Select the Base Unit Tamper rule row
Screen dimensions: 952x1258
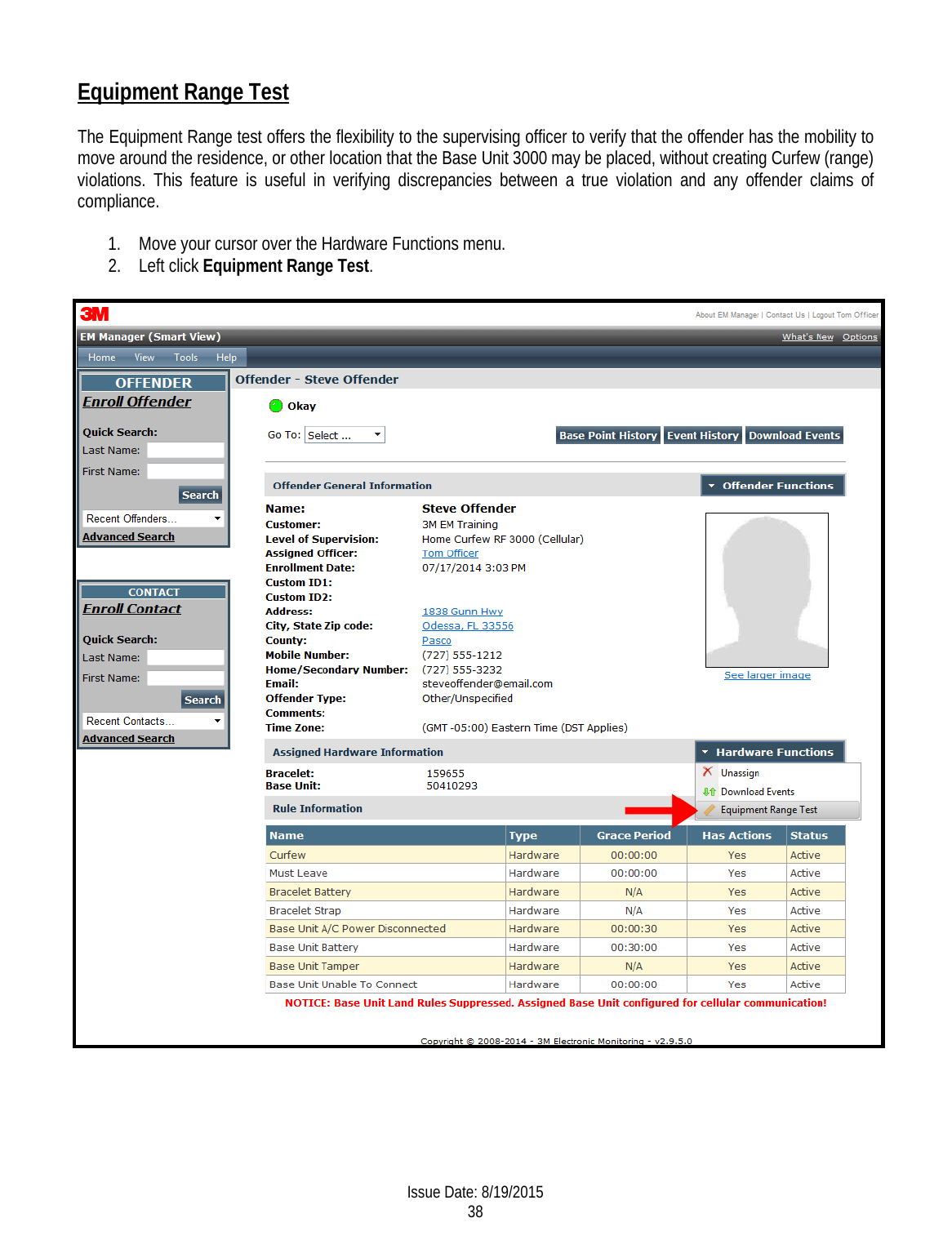[x=555, y=966]
